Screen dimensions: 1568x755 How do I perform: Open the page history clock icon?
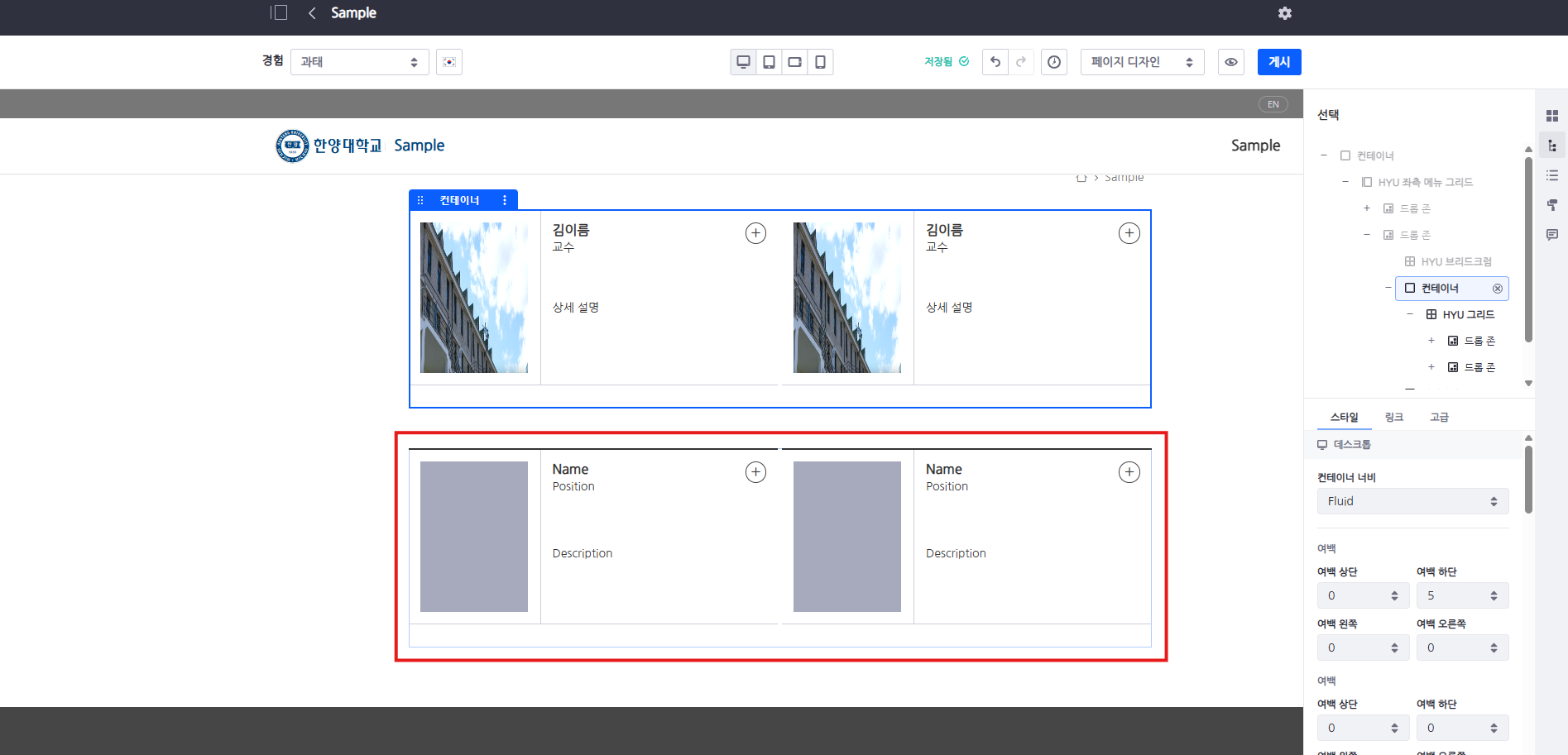(x=1053, y=62)
